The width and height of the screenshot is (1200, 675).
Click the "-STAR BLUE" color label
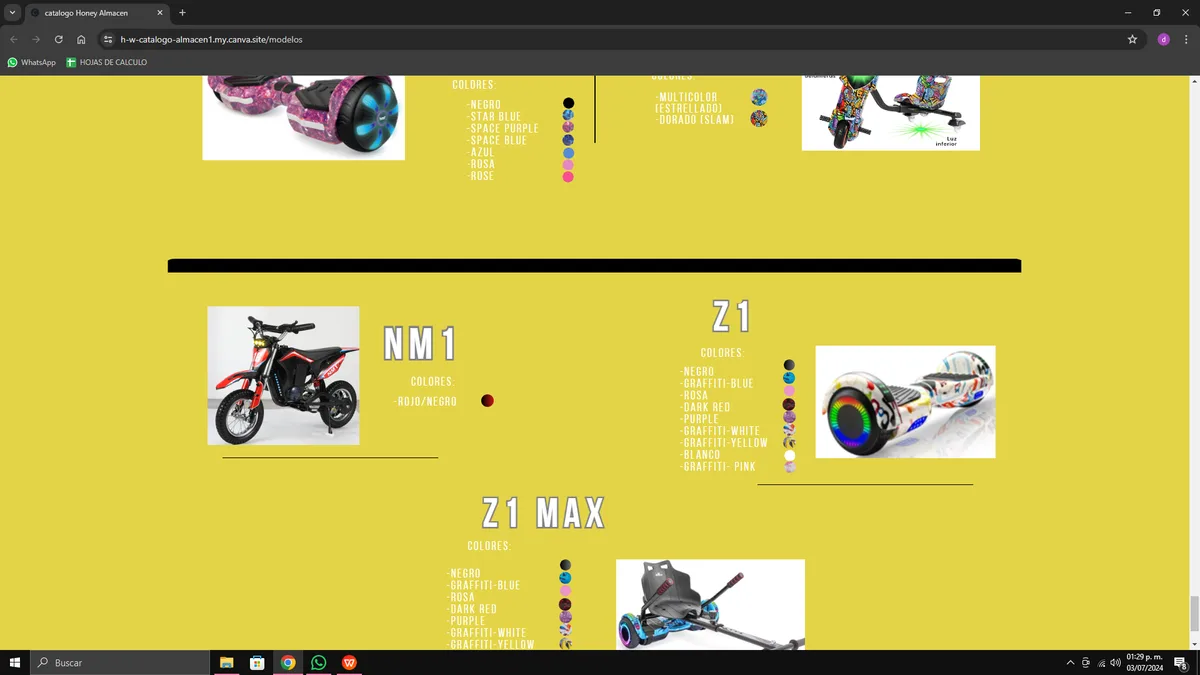click(493, 116)
